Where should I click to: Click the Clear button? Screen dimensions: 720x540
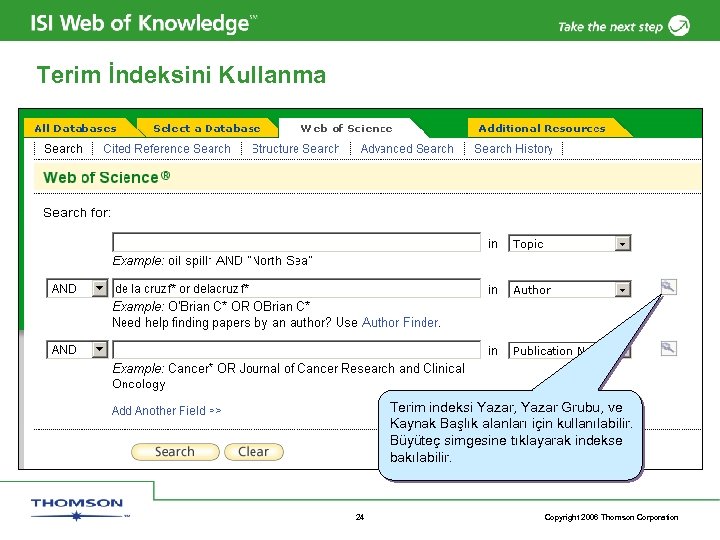pos(253,452)
